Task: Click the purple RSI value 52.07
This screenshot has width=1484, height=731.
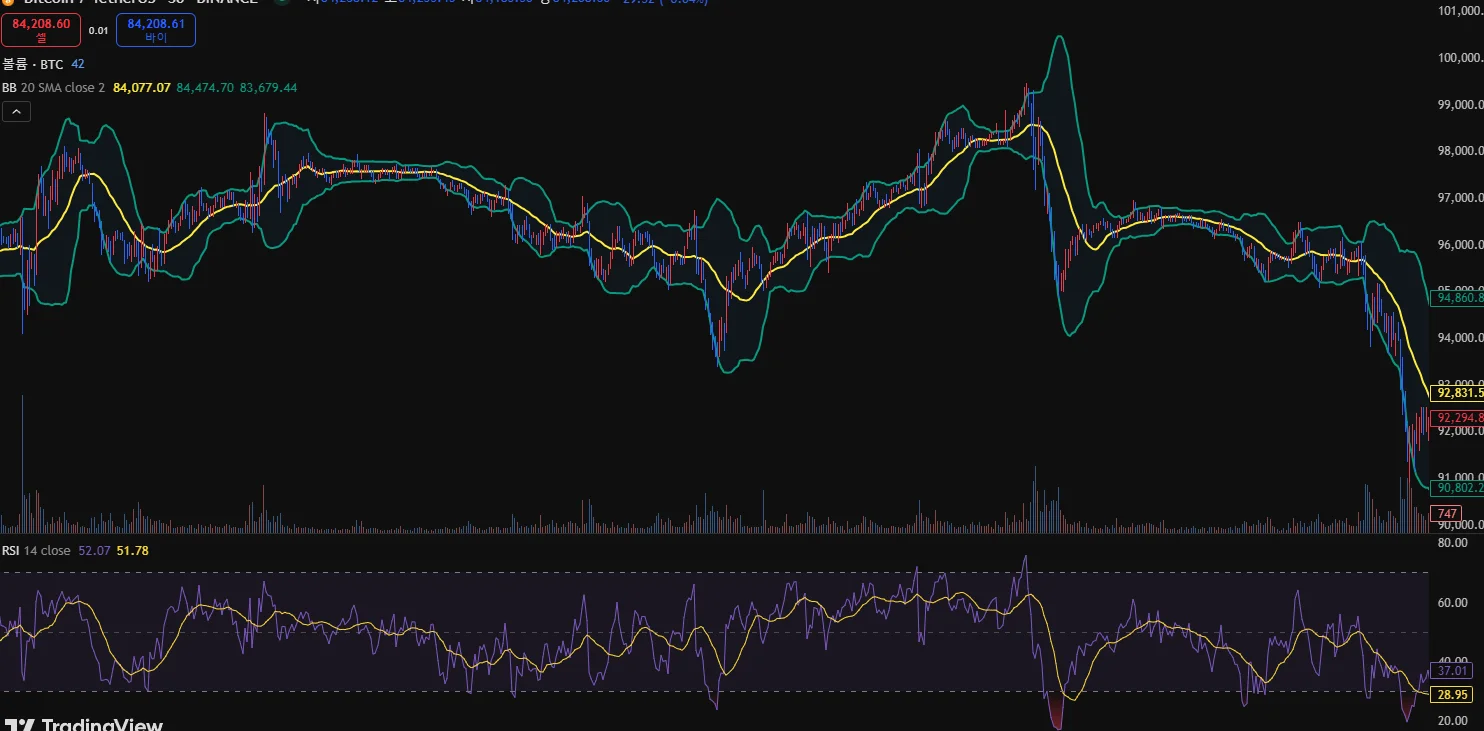Action: coord(93,551)
